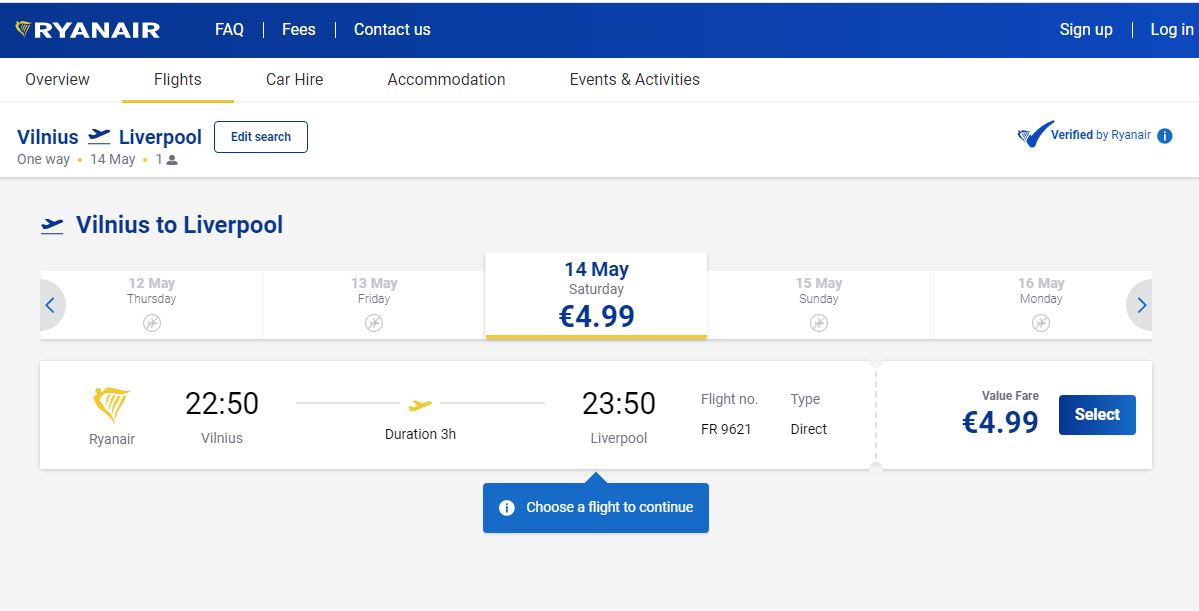Image resolution: width=1199 pixels, height=611 pixels.
Task: Click the Verified by Ryanair info icon
Action: point(1165,136)
